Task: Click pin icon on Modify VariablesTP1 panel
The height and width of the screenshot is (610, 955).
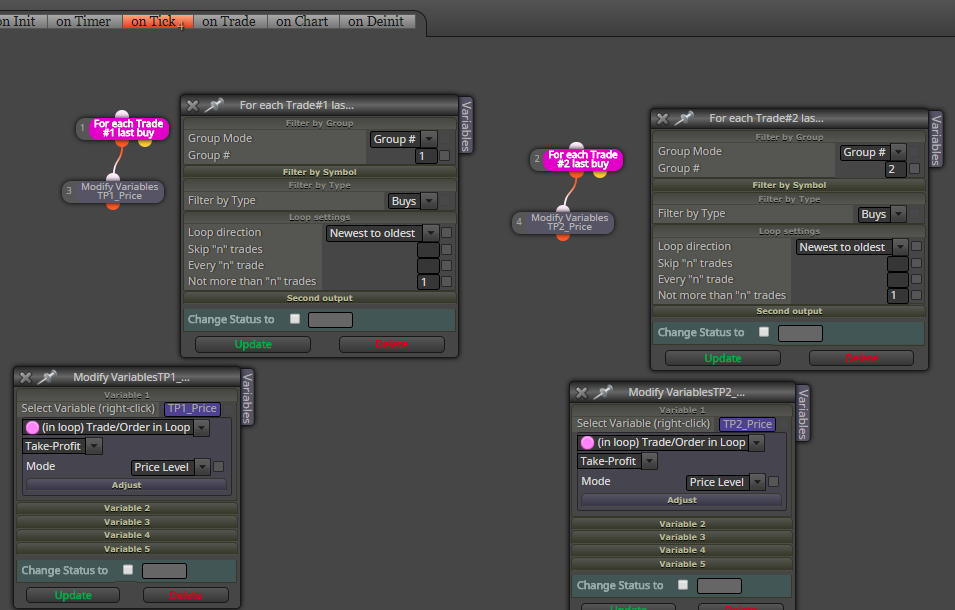Action: pos(46,377)
